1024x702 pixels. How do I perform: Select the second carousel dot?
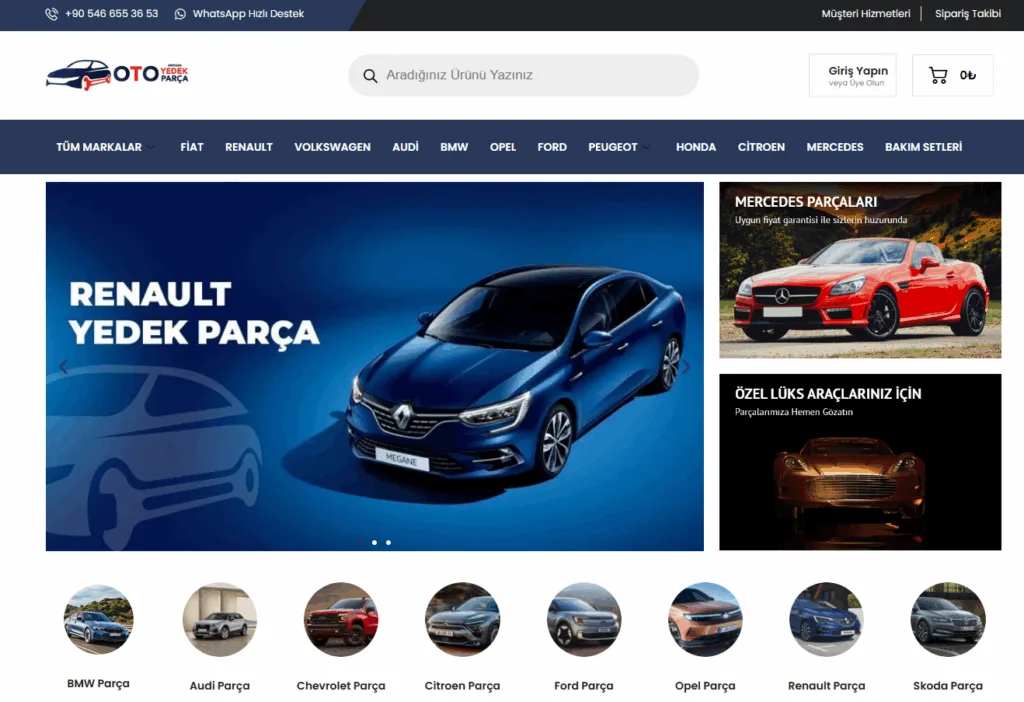coord(374,543)
